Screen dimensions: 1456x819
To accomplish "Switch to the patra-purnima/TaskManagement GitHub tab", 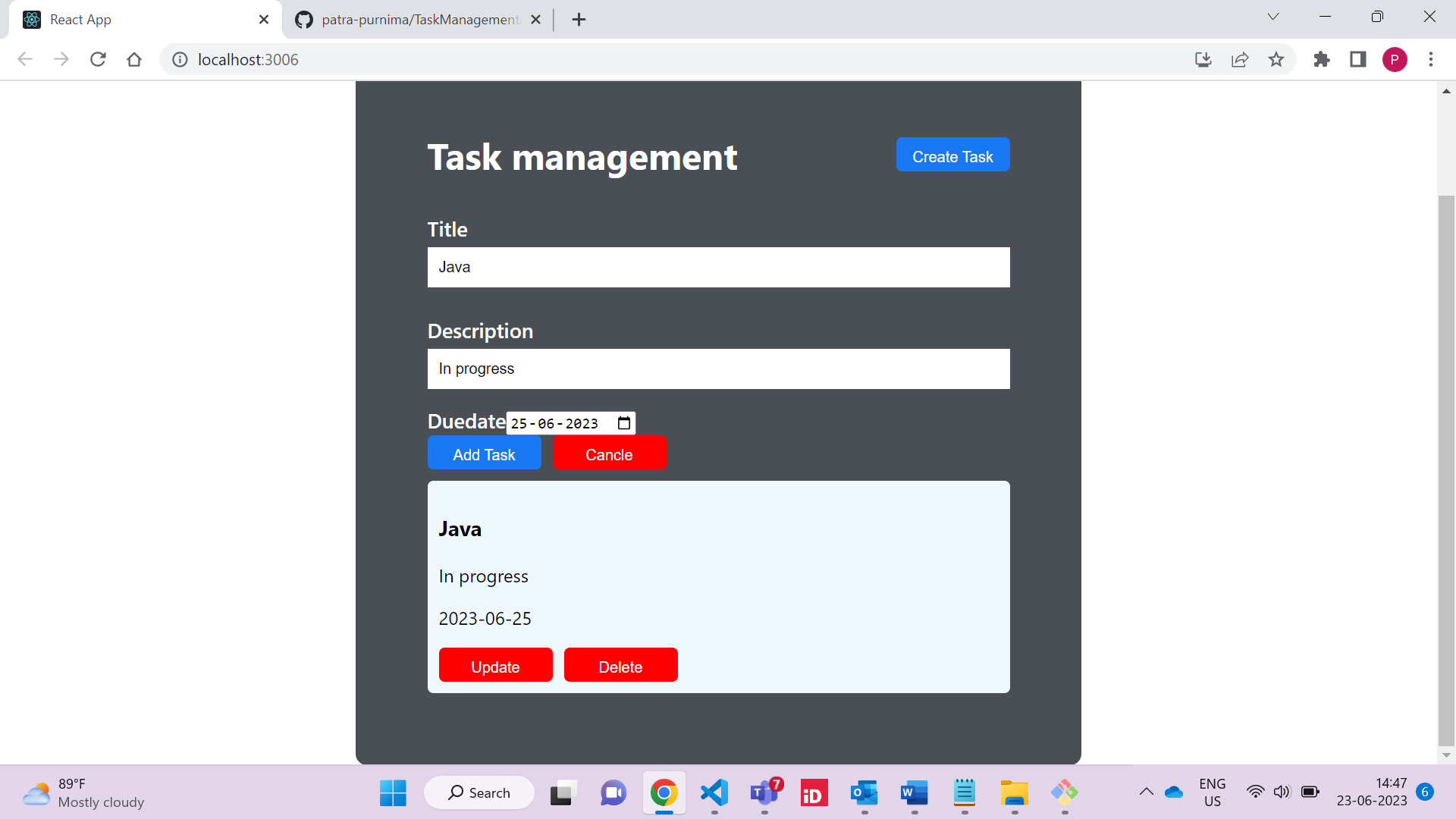I will pos(409,19).
